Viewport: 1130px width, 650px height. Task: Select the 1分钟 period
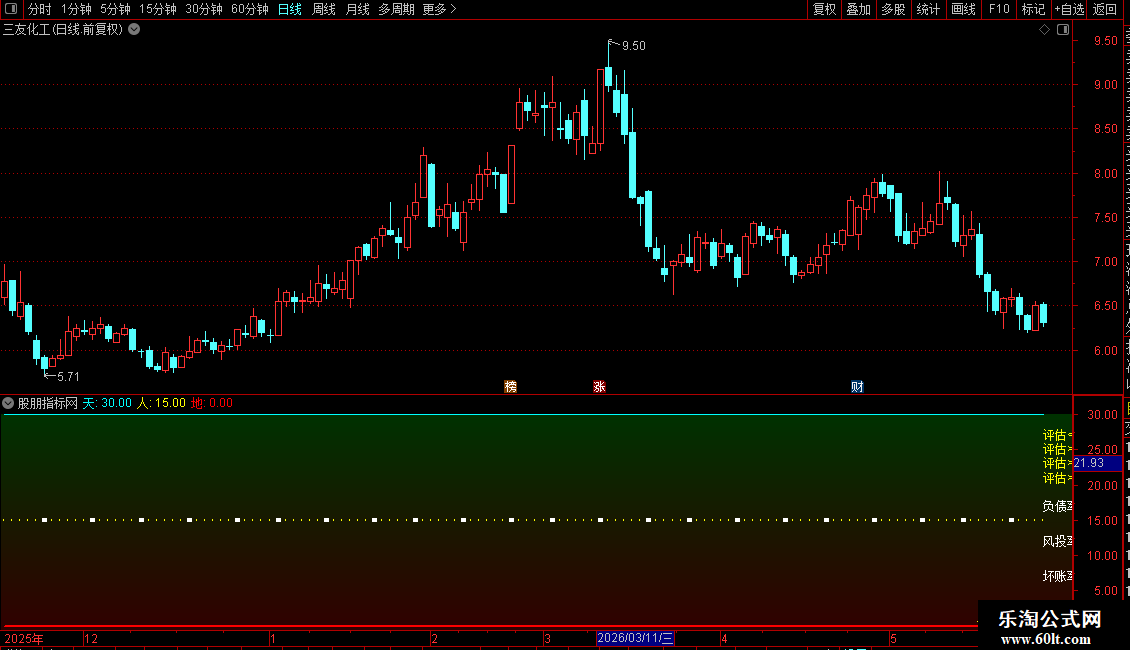[76, 9]
